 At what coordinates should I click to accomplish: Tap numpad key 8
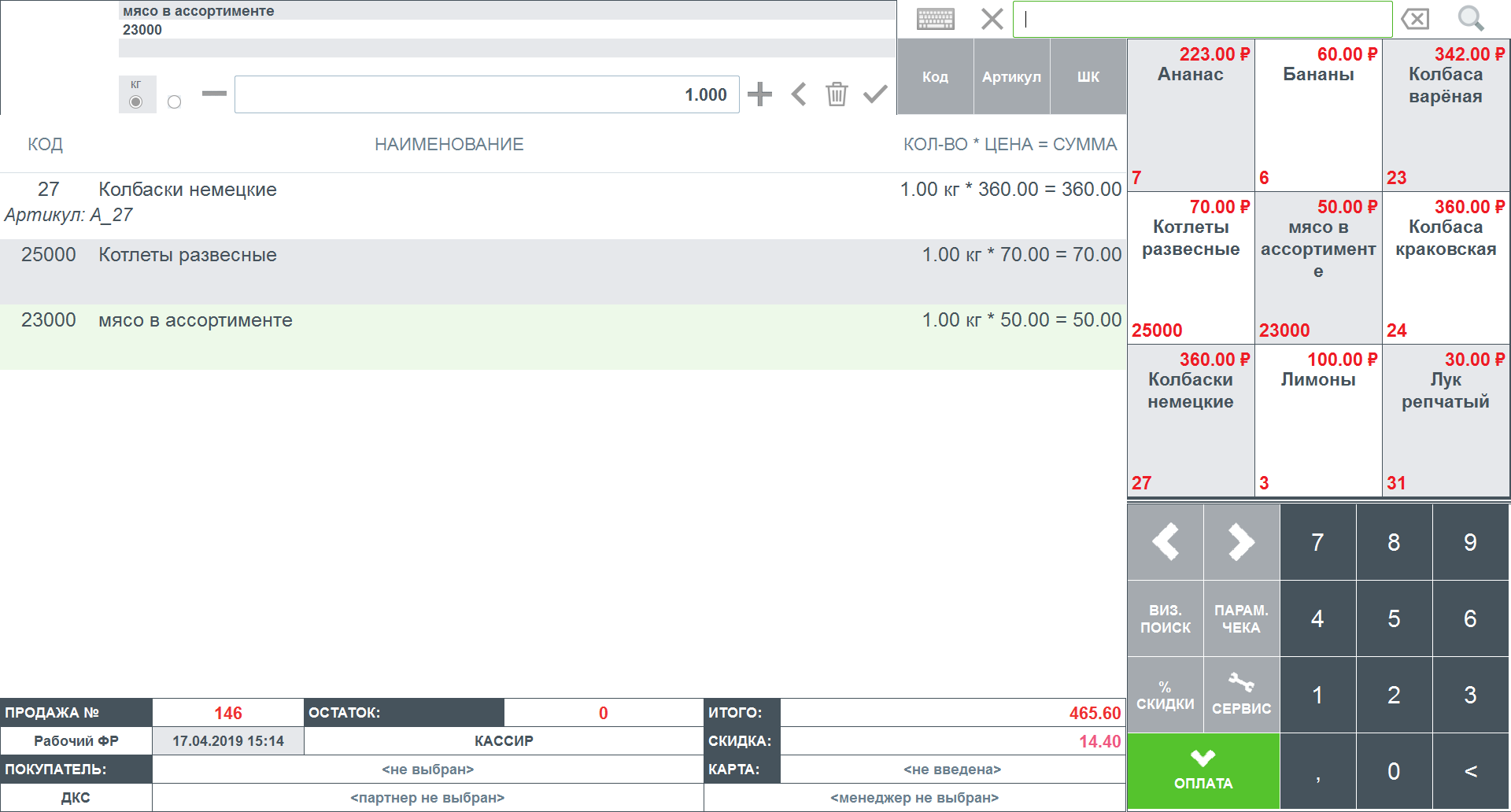tap(1394, 542)
